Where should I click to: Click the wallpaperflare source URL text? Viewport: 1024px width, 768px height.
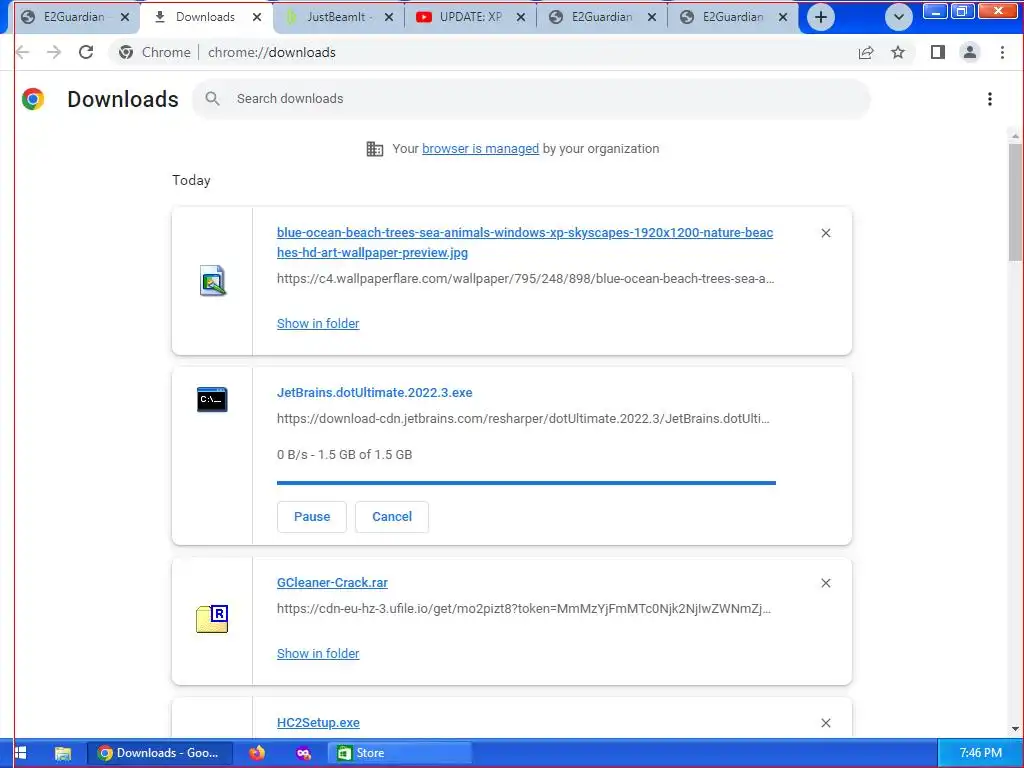(526, 279)
